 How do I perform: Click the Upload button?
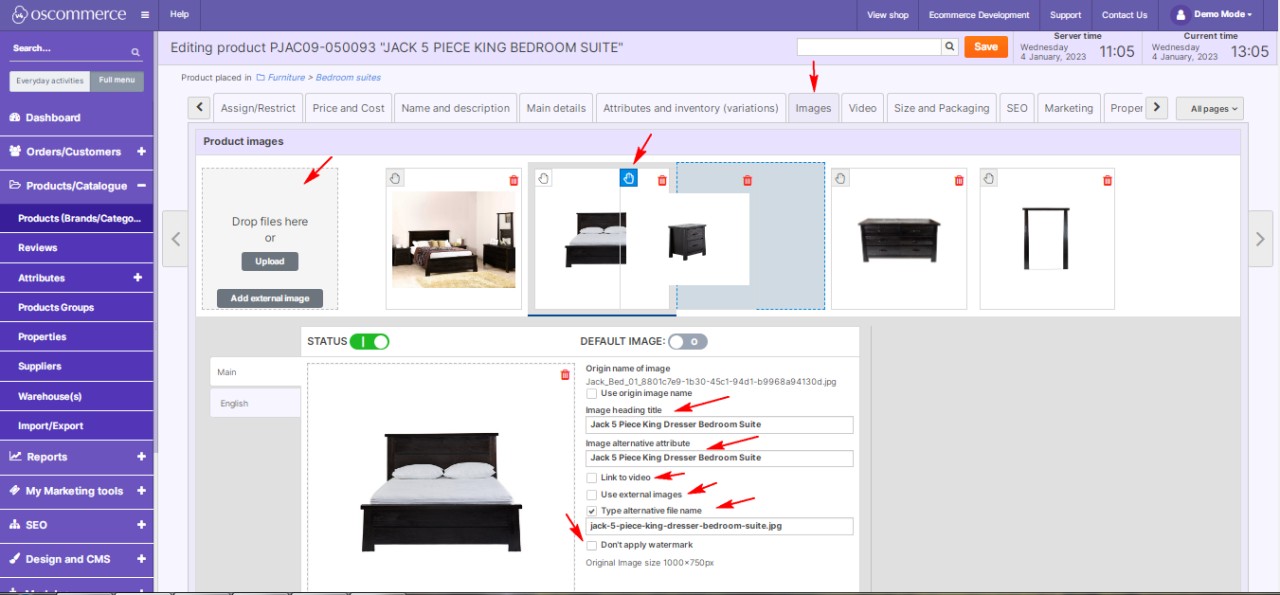coord(270,261)
